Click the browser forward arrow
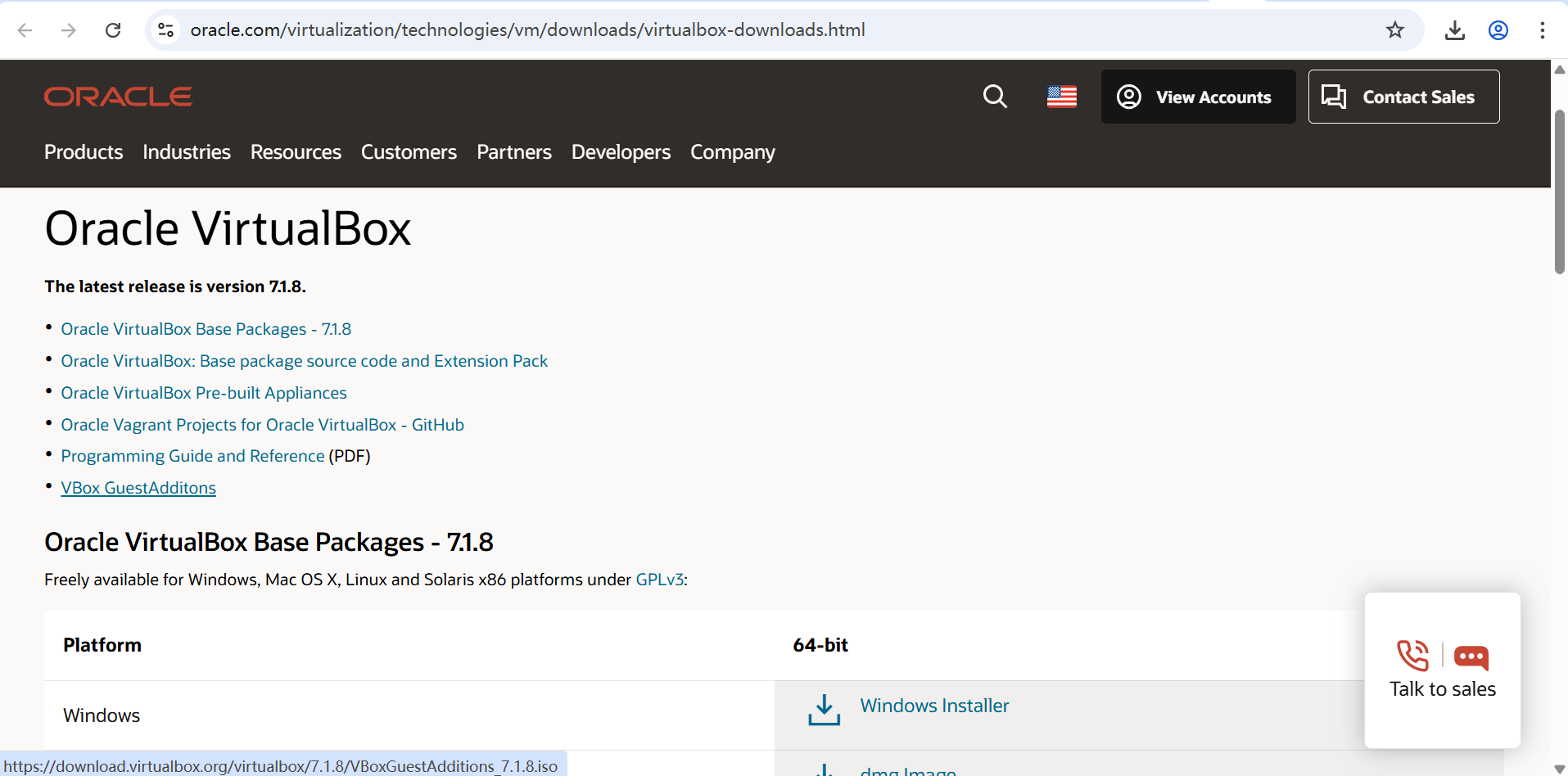The width and height of the screenshot is (1568, 776). coord(69,30)
